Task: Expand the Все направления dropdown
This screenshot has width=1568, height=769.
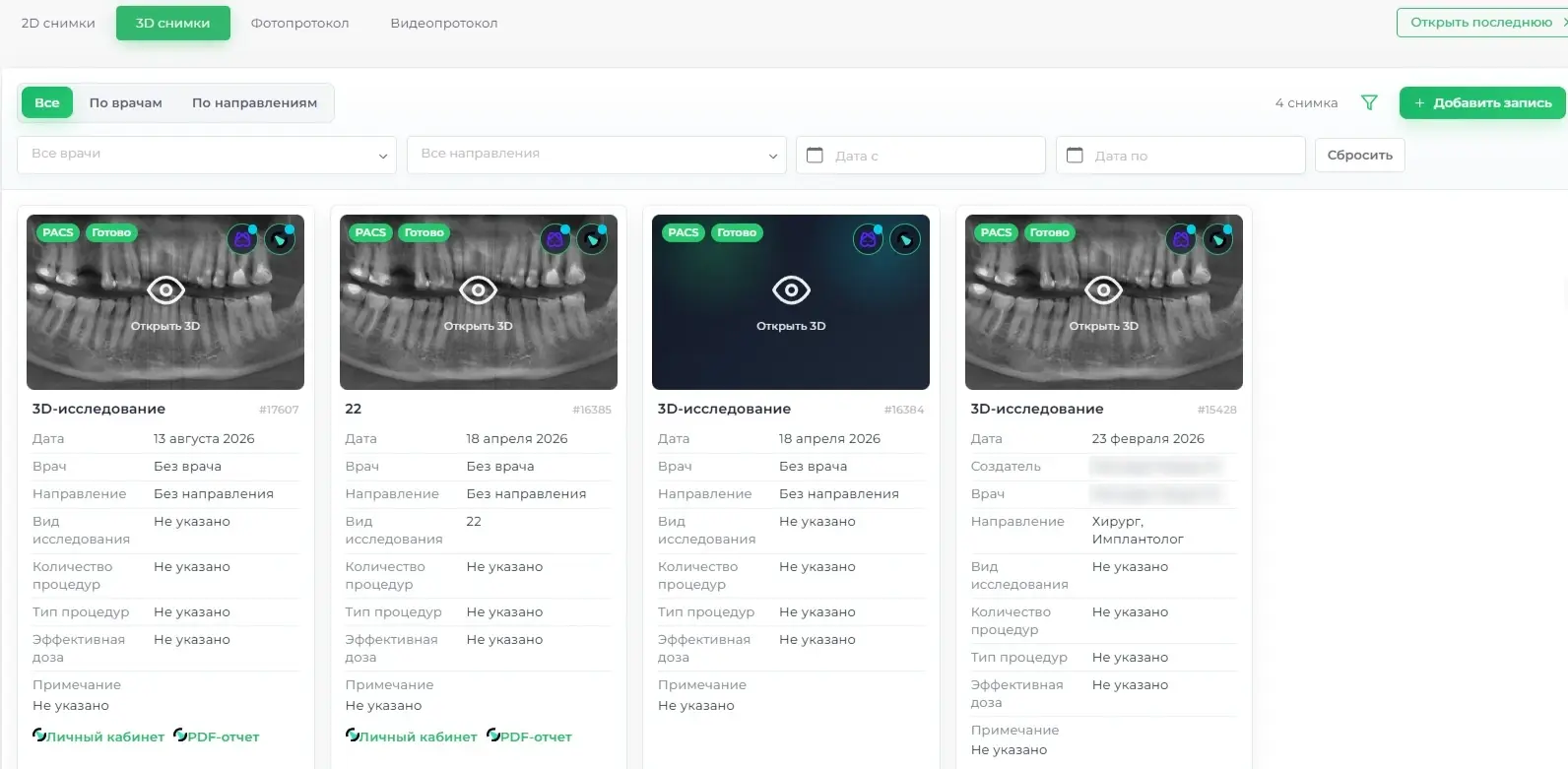Action: tap(597, 155)
